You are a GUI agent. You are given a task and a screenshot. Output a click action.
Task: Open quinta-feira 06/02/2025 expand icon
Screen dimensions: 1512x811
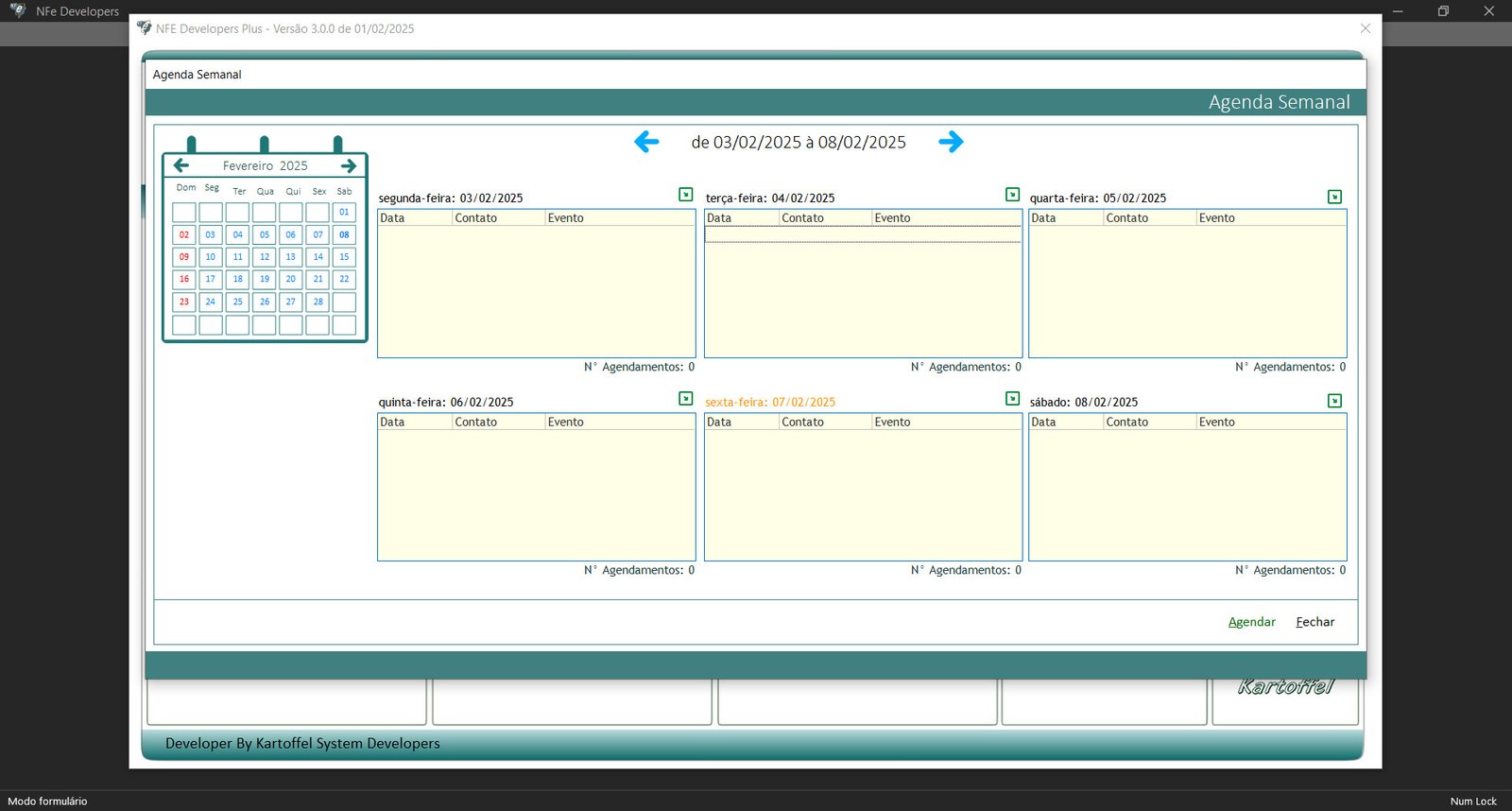click(686, 399)
